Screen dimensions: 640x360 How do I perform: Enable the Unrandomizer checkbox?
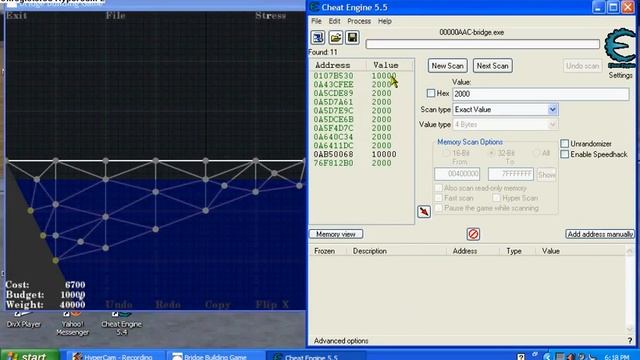pyautogui.click(x=564, y=144)
